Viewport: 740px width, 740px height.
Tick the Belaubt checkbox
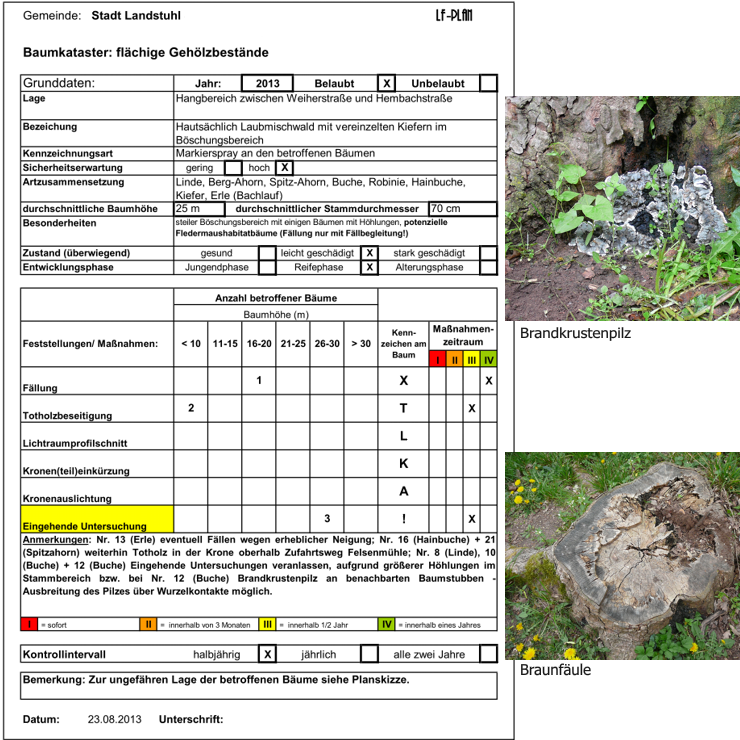(x=387, y=83)
